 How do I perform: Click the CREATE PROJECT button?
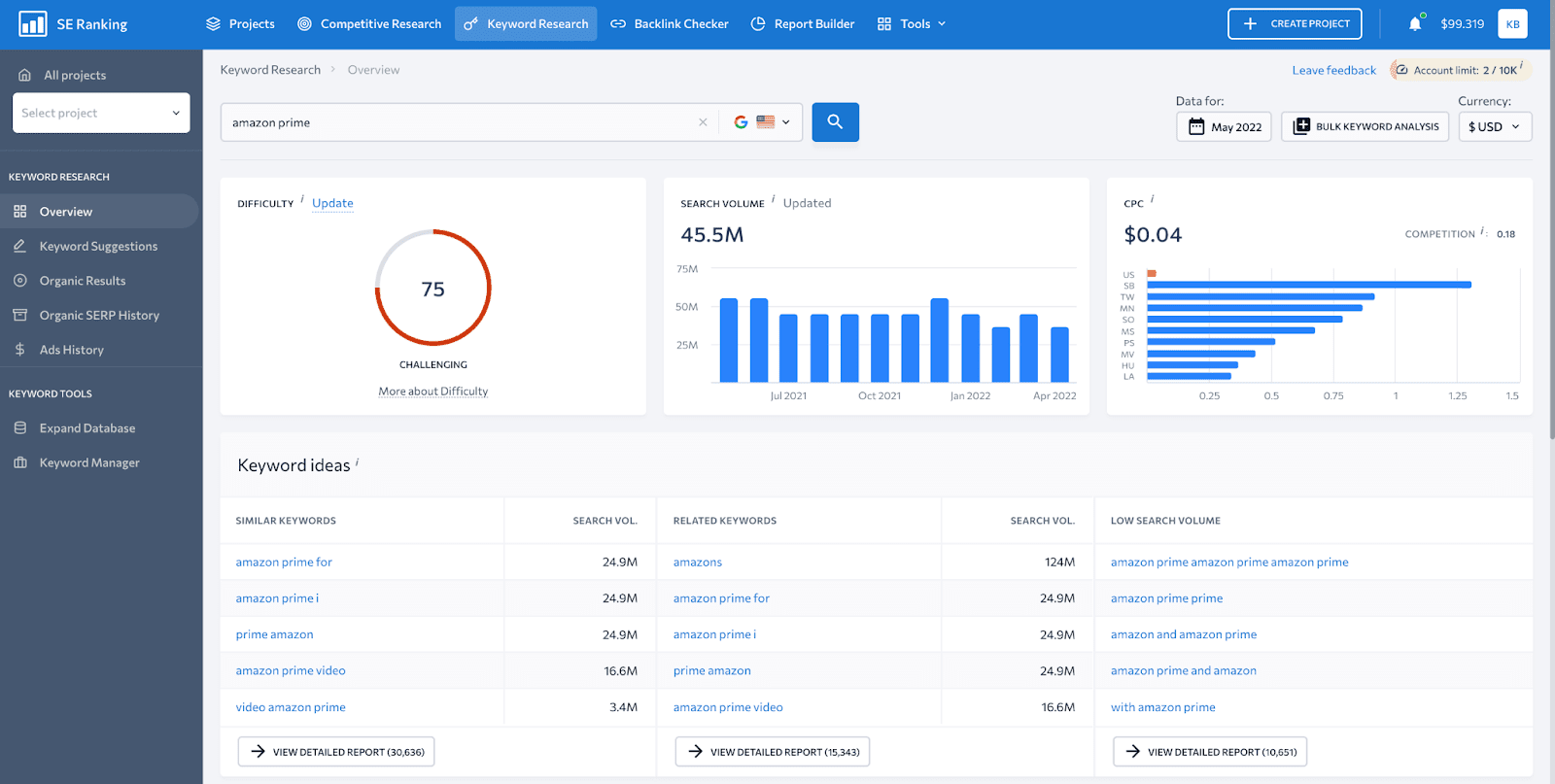tap(1295, 23)
